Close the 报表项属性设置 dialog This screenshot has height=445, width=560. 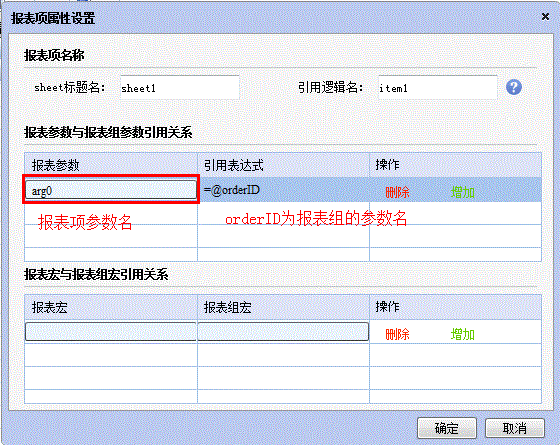pyautogui.click(x=545, y=16)
